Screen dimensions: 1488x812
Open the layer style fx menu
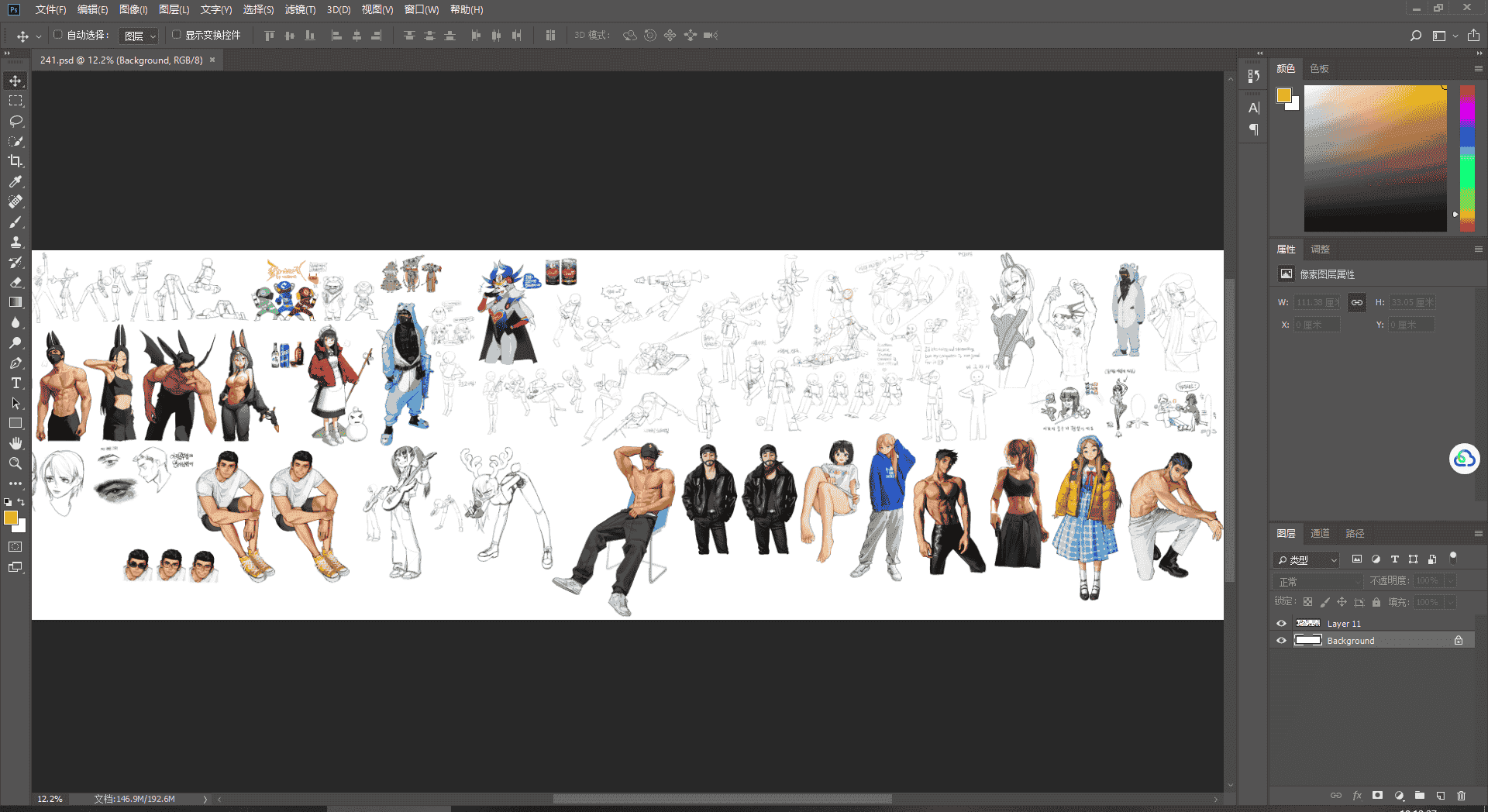(1357, 796)
